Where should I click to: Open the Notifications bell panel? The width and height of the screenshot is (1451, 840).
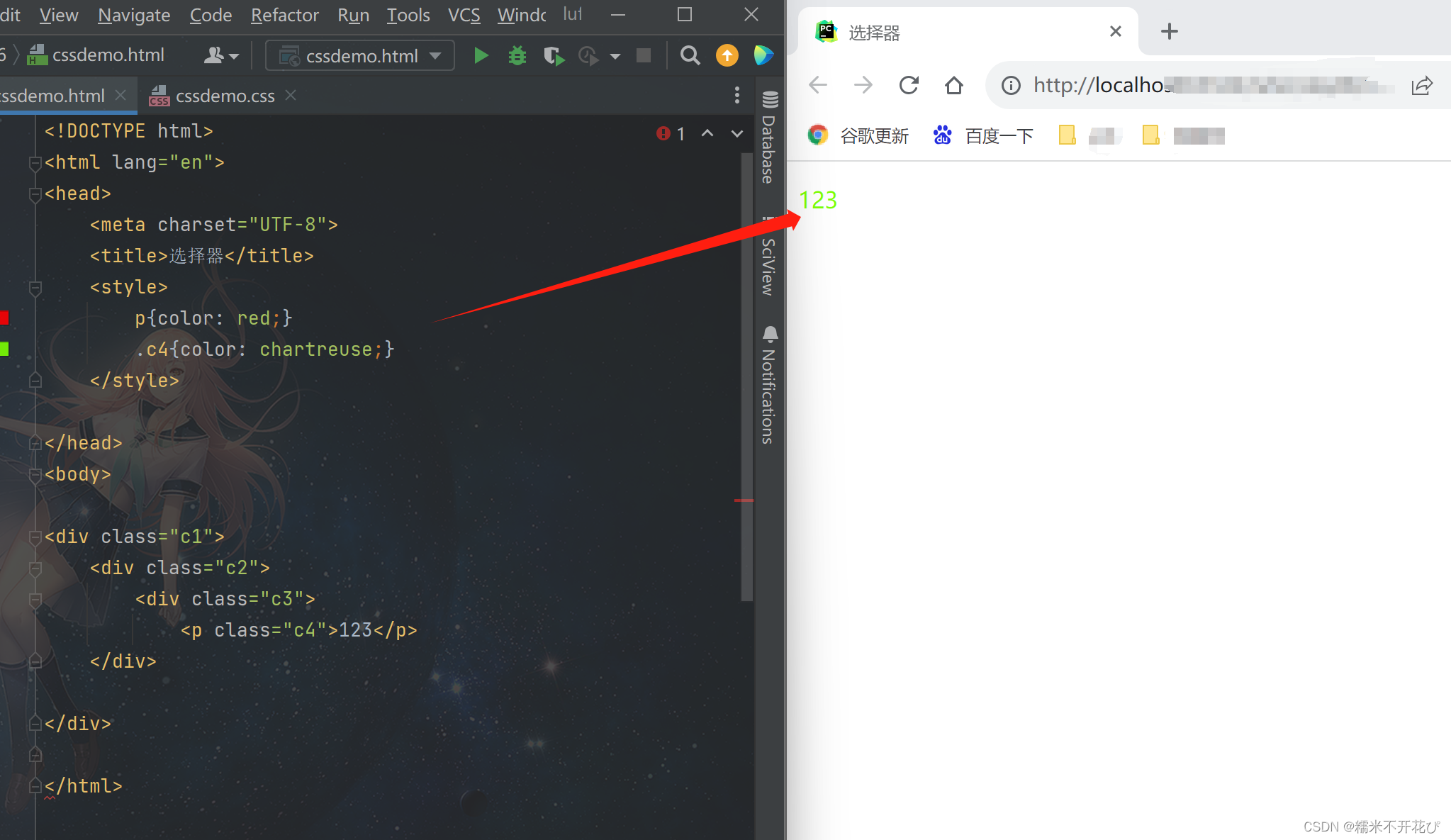coord(769,386)
